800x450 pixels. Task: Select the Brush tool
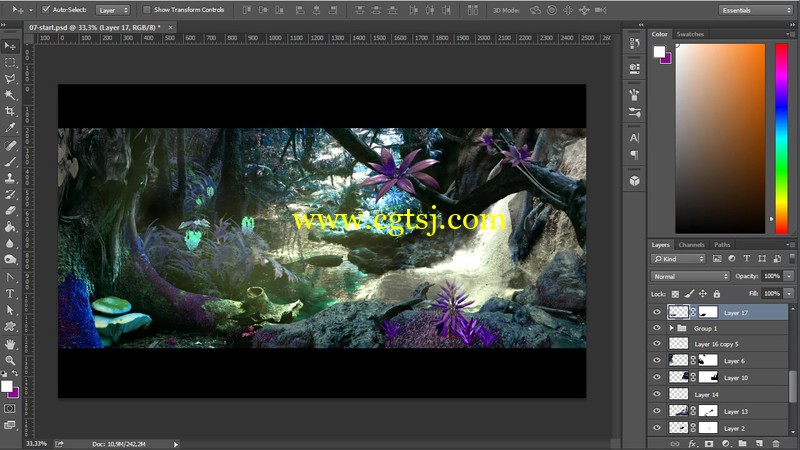coord(10,162)
